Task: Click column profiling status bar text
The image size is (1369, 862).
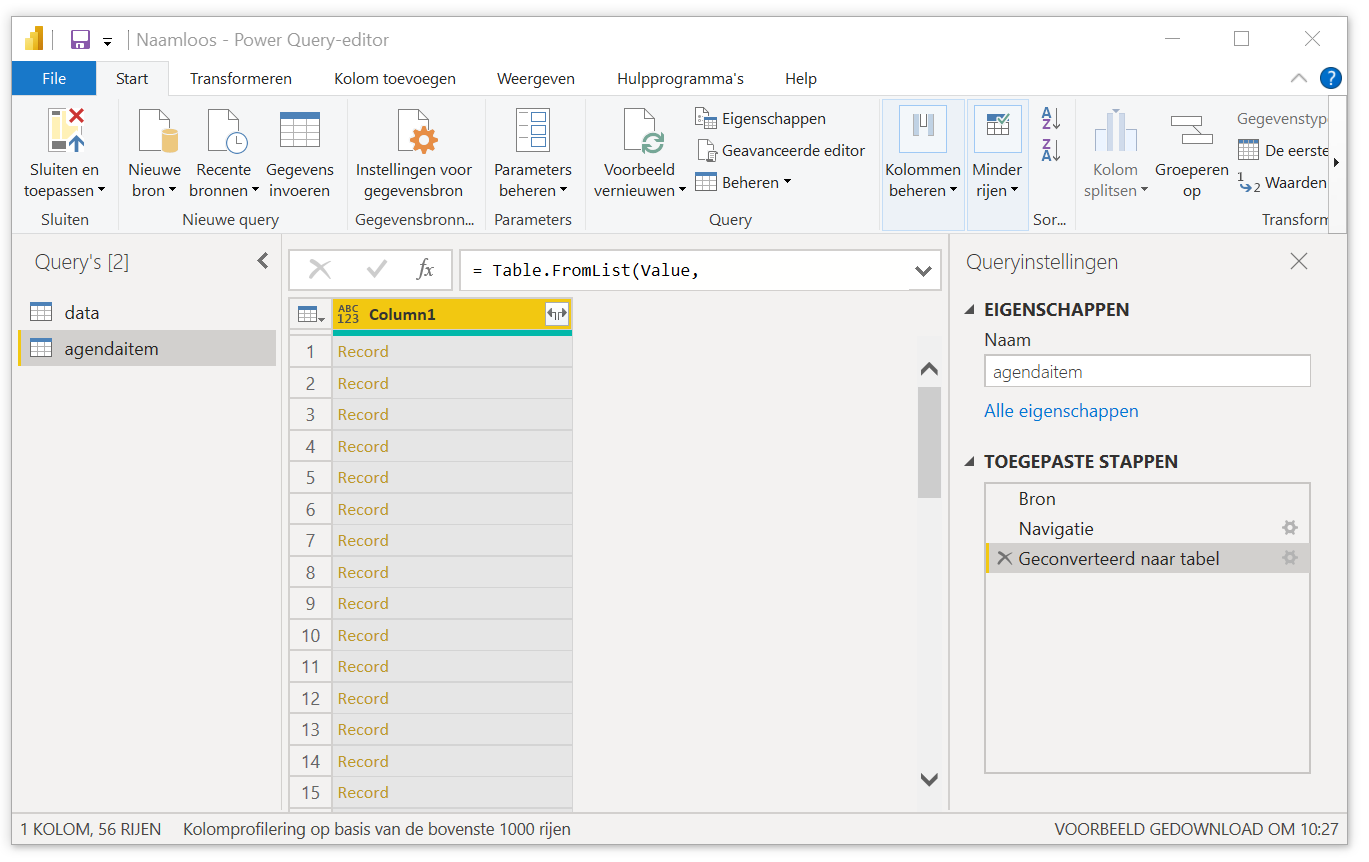Action: (x=377, y=828)
